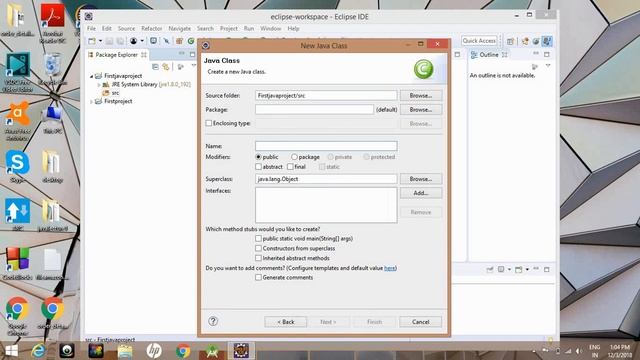The image size is (640, 360).
Task: Click Collapse All in Package Explorer
Action: 155,67
